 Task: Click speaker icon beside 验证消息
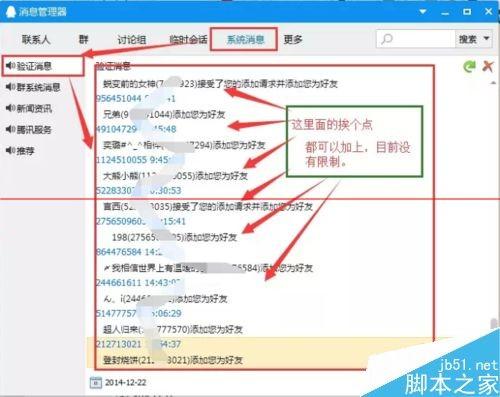click(10, 66)
